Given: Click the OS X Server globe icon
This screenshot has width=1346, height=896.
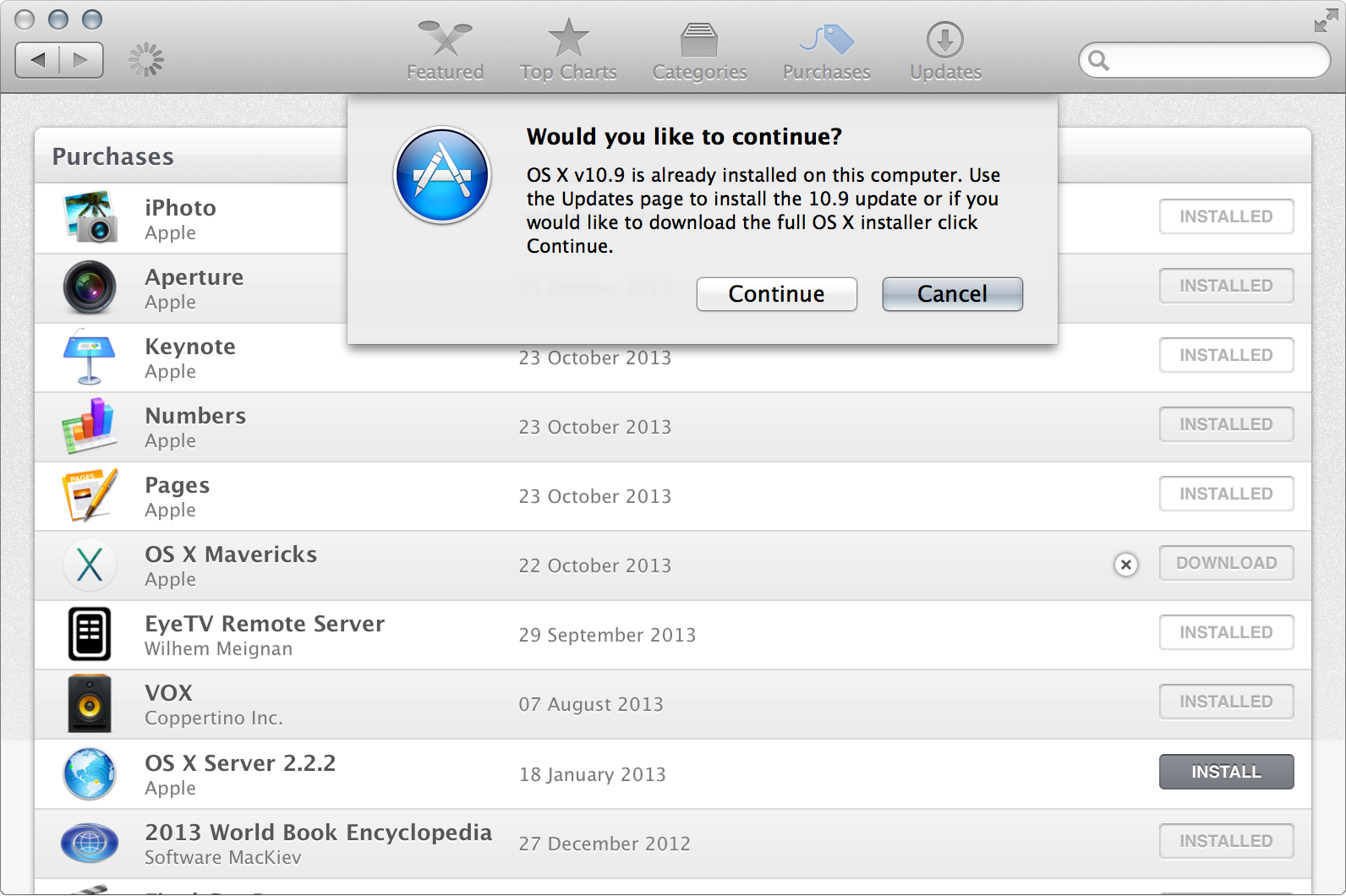Looking at the screenshot, I should (x=90, y=773).
